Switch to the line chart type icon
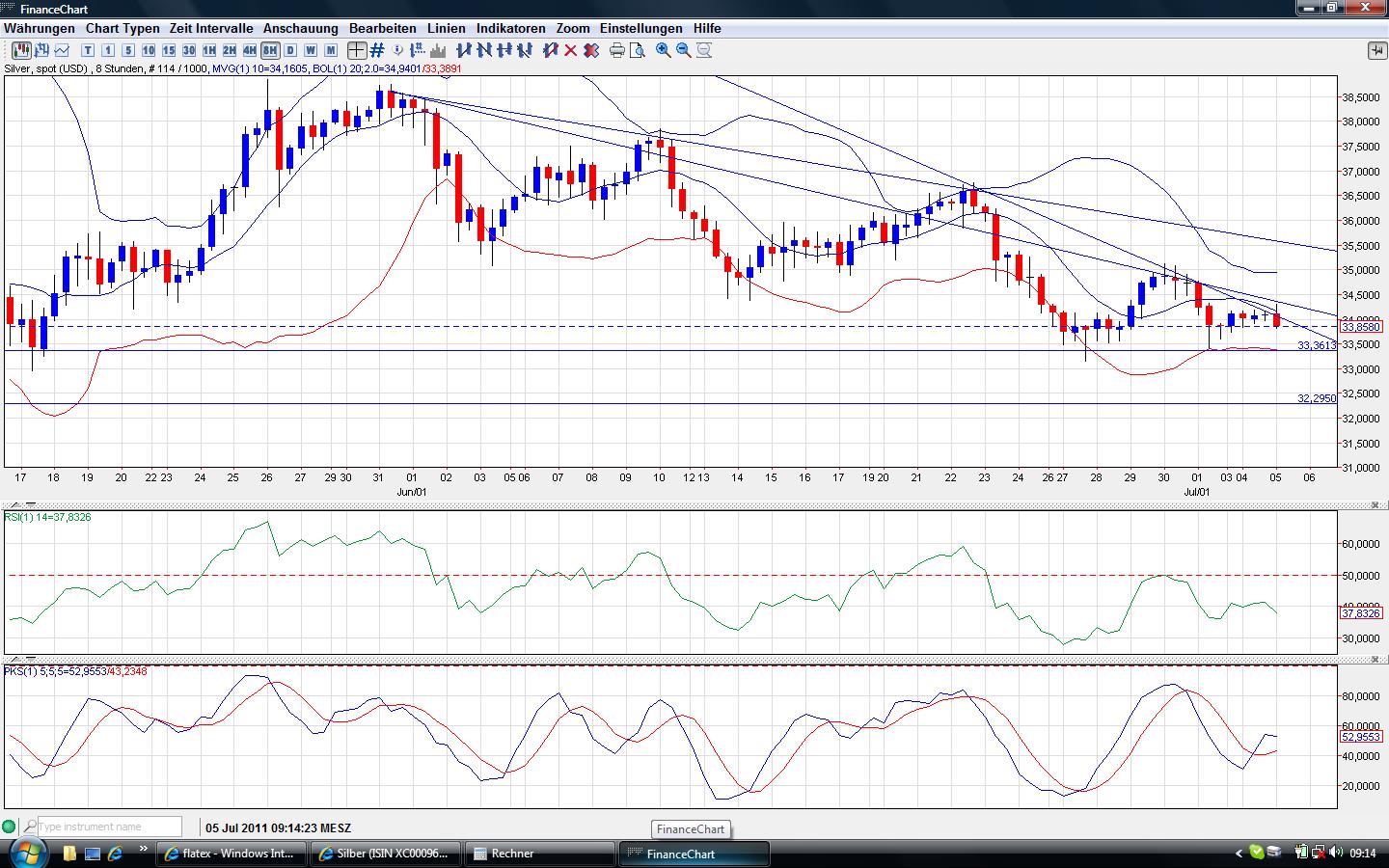Image resolution: width=1389 pixels, height=868 pixels. (62, 50)
